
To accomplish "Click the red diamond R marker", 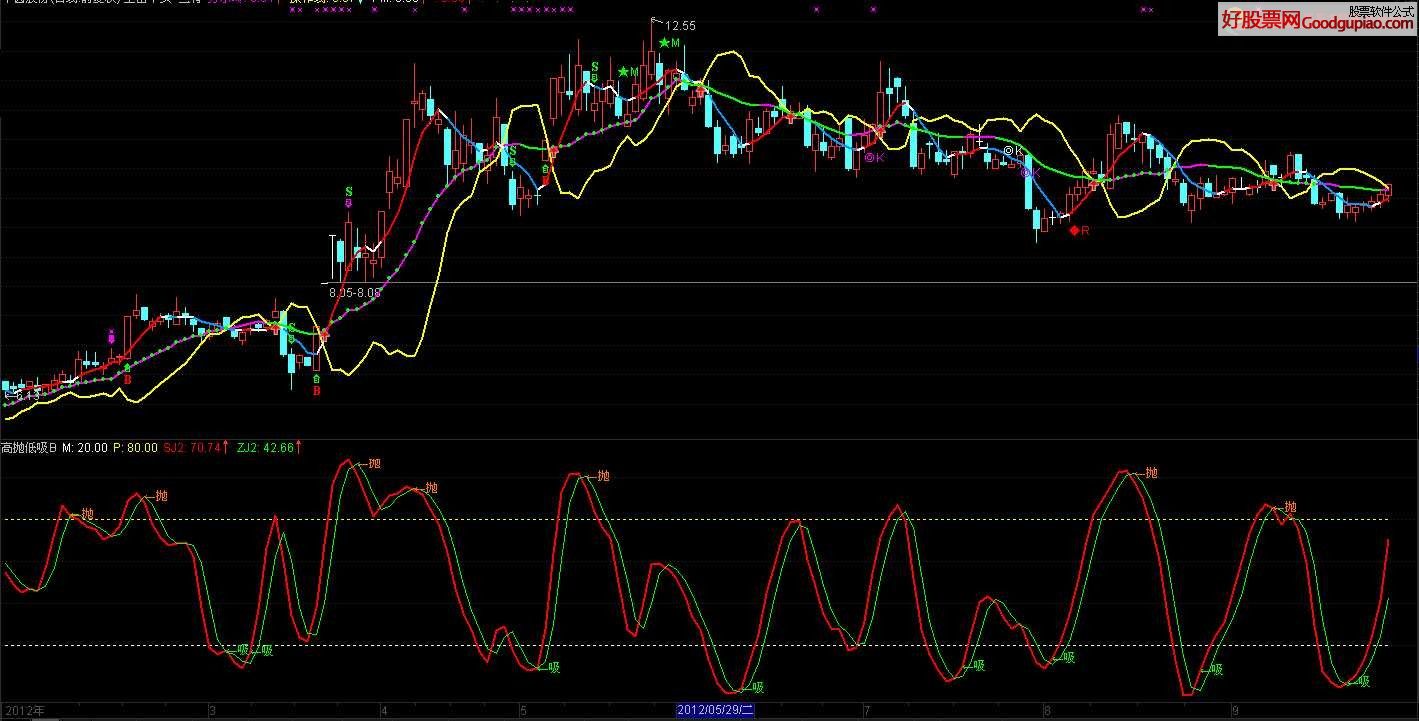I will tap(1079, 231).
